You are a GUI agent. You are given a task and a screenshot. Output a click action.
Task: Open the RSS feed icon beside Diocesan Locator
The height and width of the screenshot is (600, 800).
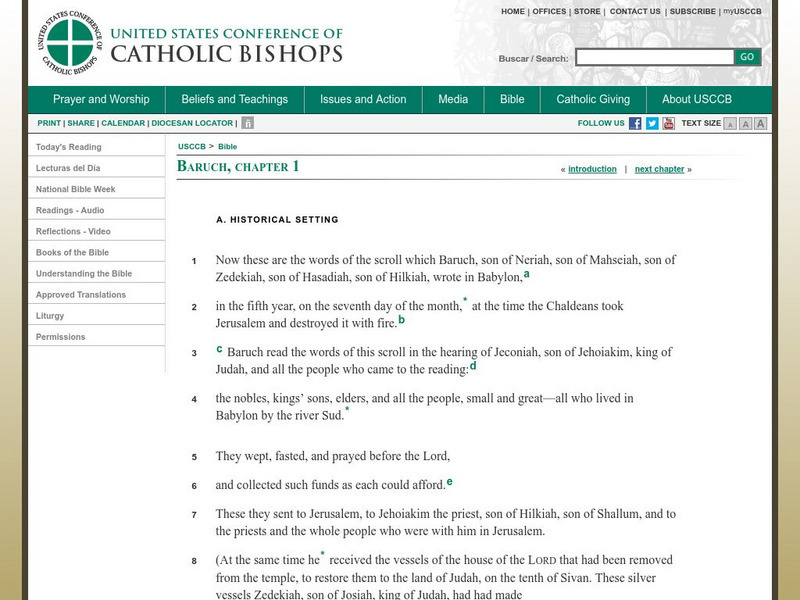(246, 124)
